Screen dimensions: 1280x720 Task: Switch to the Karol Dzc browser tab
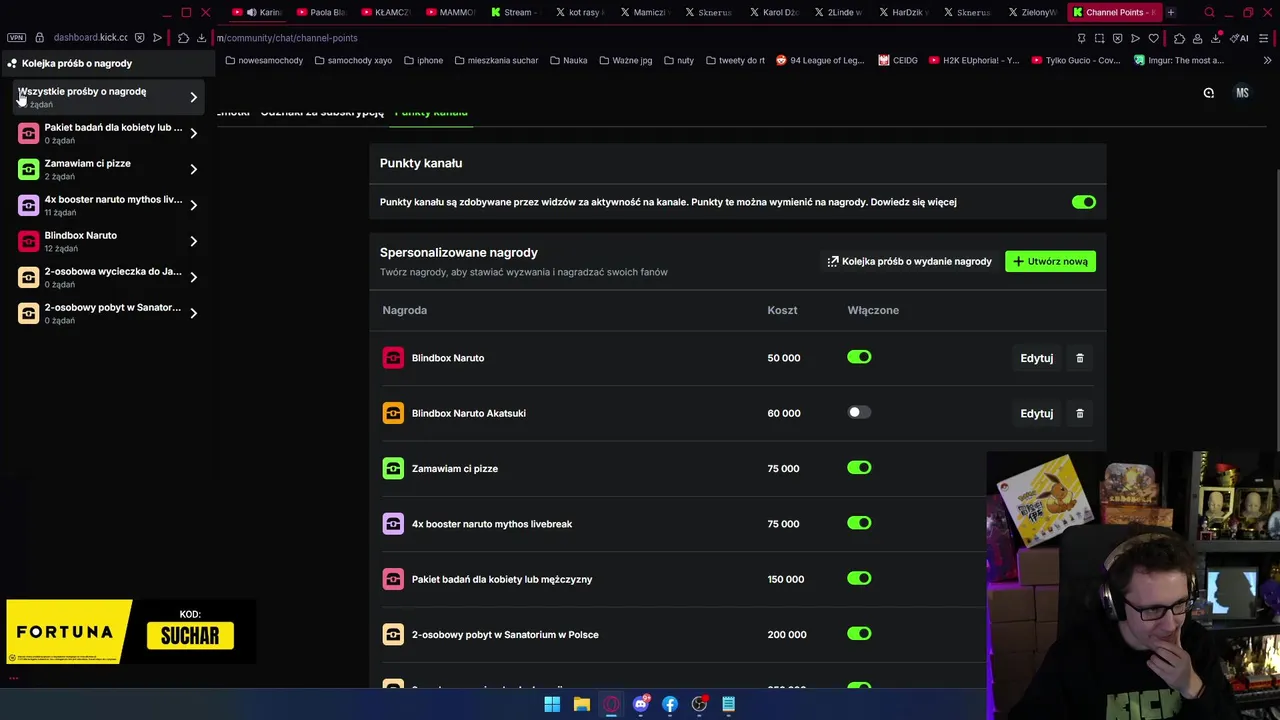click(x=774, y=12)
